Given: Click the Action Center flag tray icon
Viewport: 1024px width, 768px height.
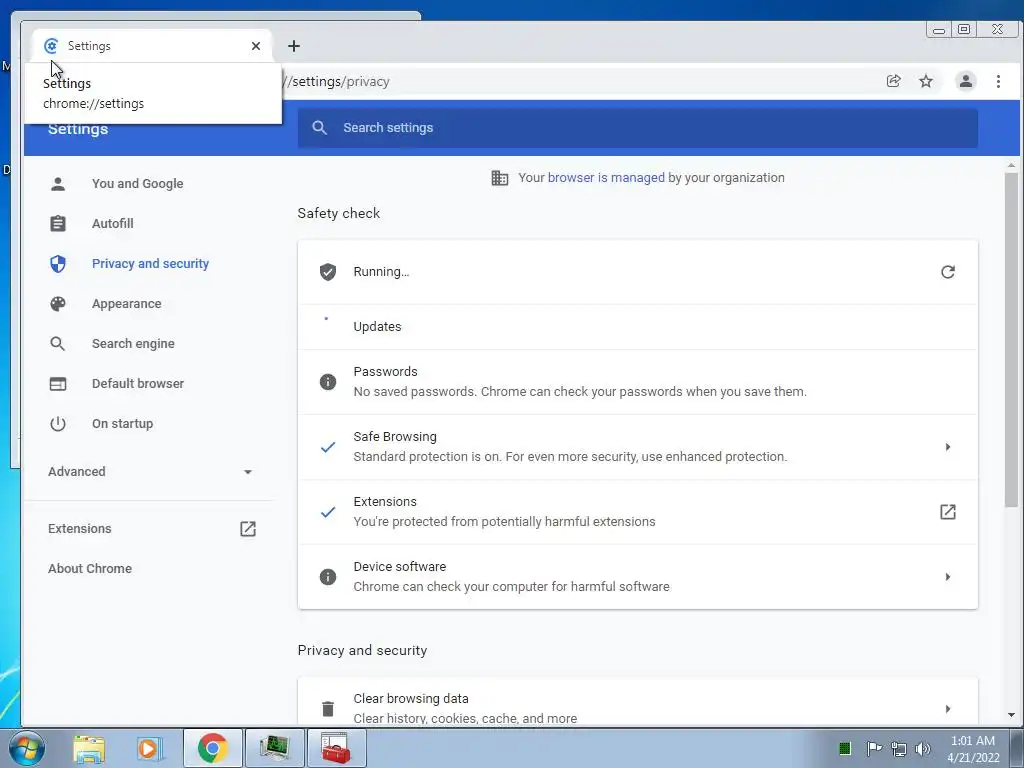Looking at the screenshot, I should pyautogui.click(x=874, y=748).
